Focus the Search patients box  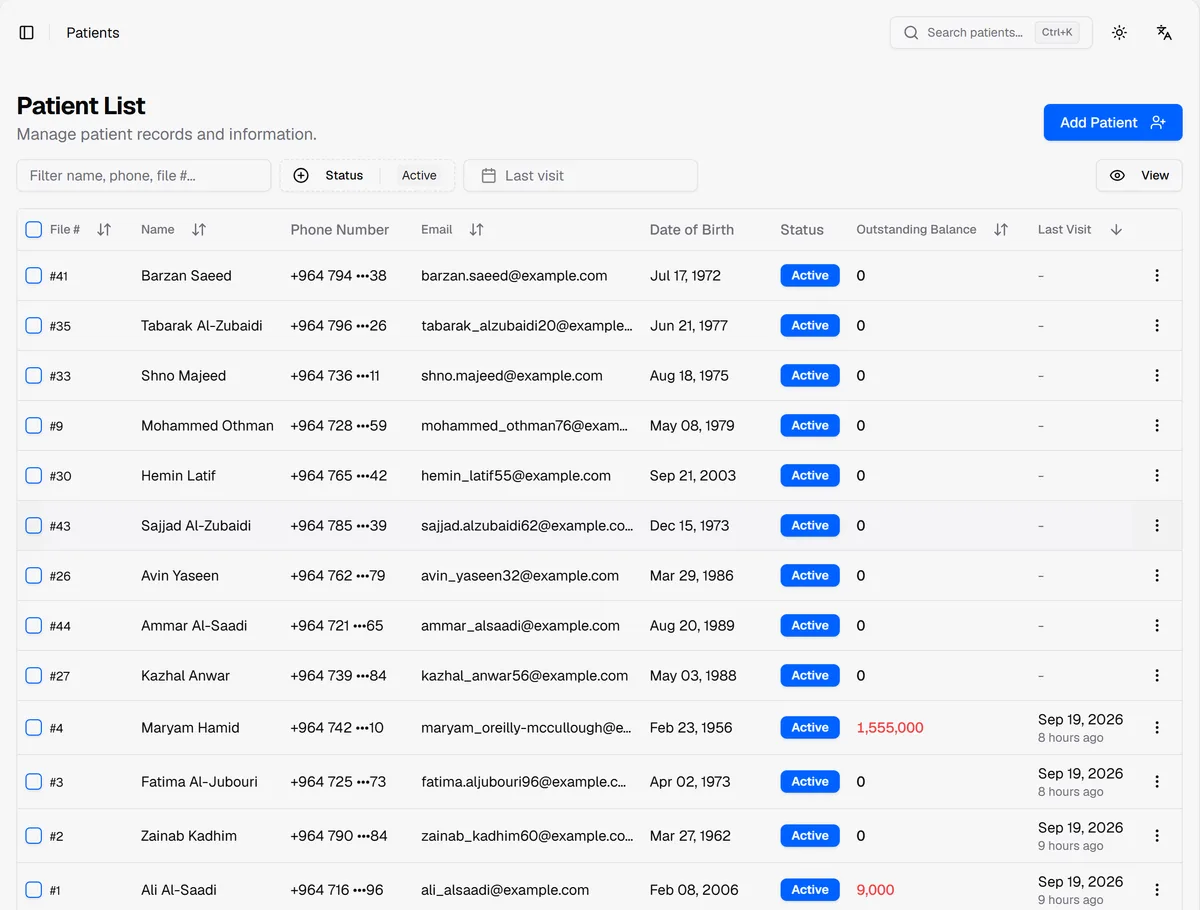coord(991,33)
